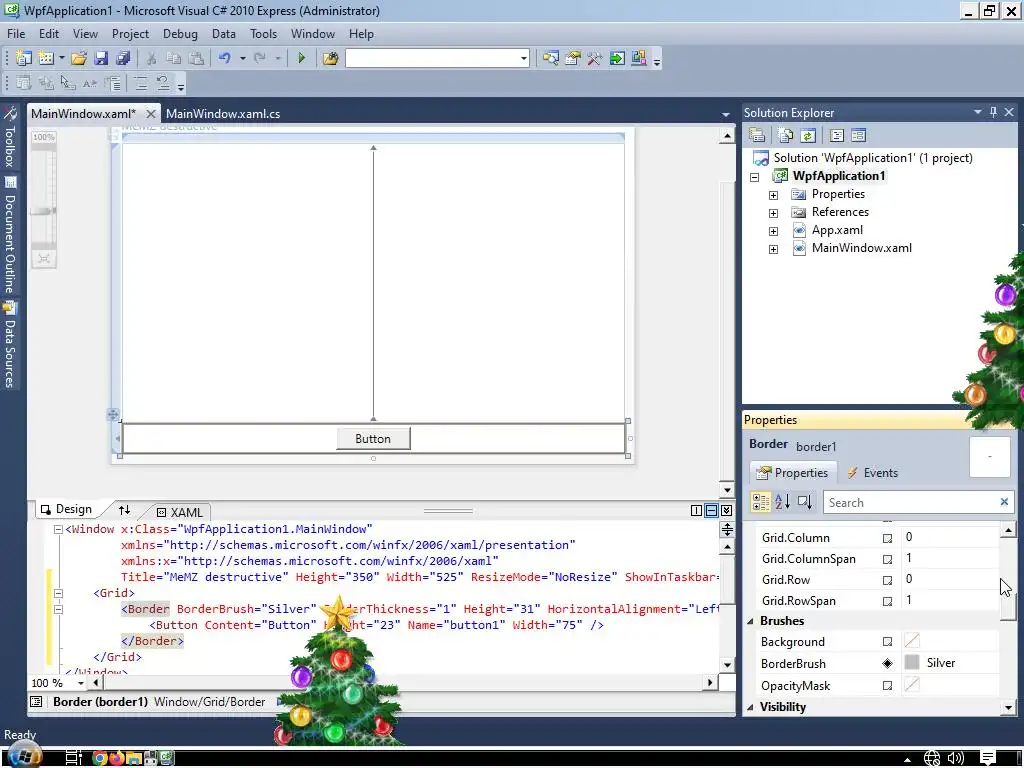Start debugging with the green play icon
This screenshot has height=768, width=1024.
tap(301, 58)
